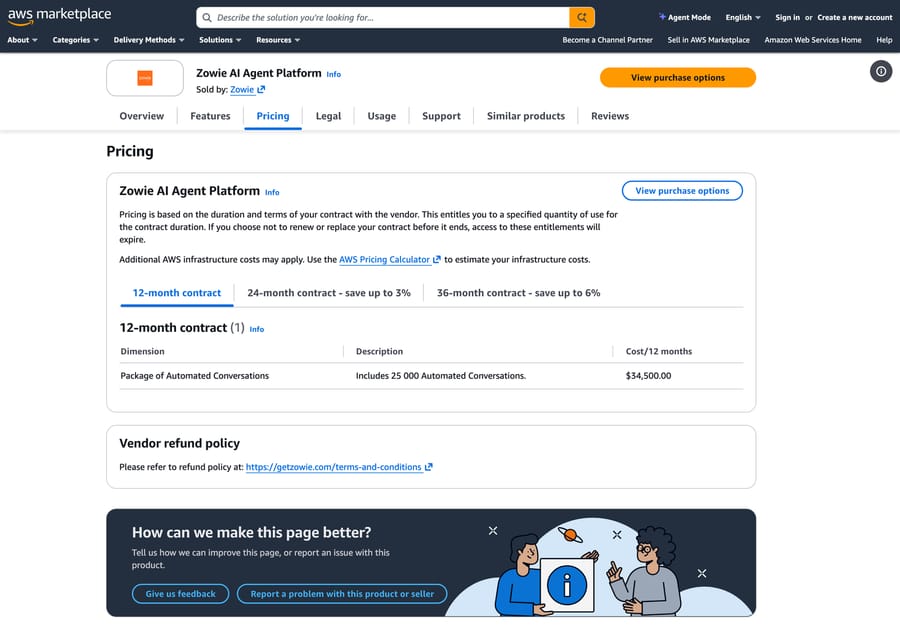This screenshot has height=625, width=900.
Task: Click Create a new account link
Action: [855, 18]
